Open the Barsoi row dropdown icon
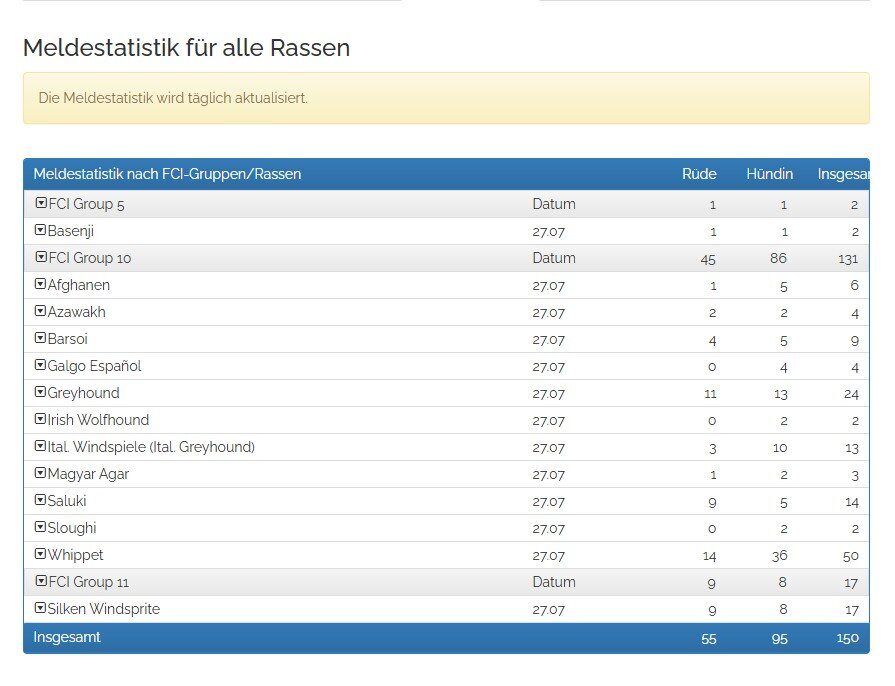The height and width of the screenshot is (686, 895). (x=40, y=337)
